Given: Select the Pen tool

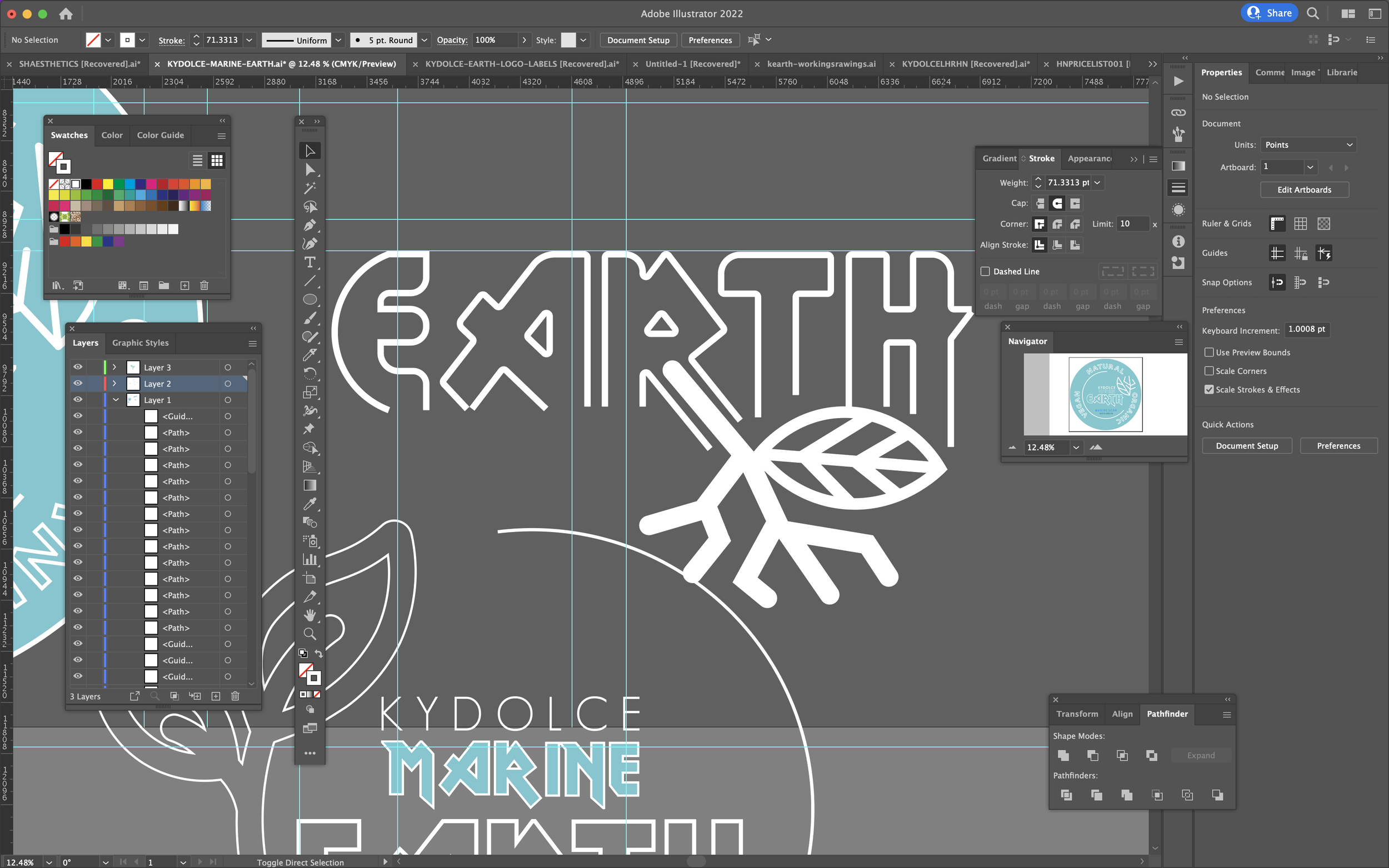Looking at the screenshot, I should (x=309, y=225).
